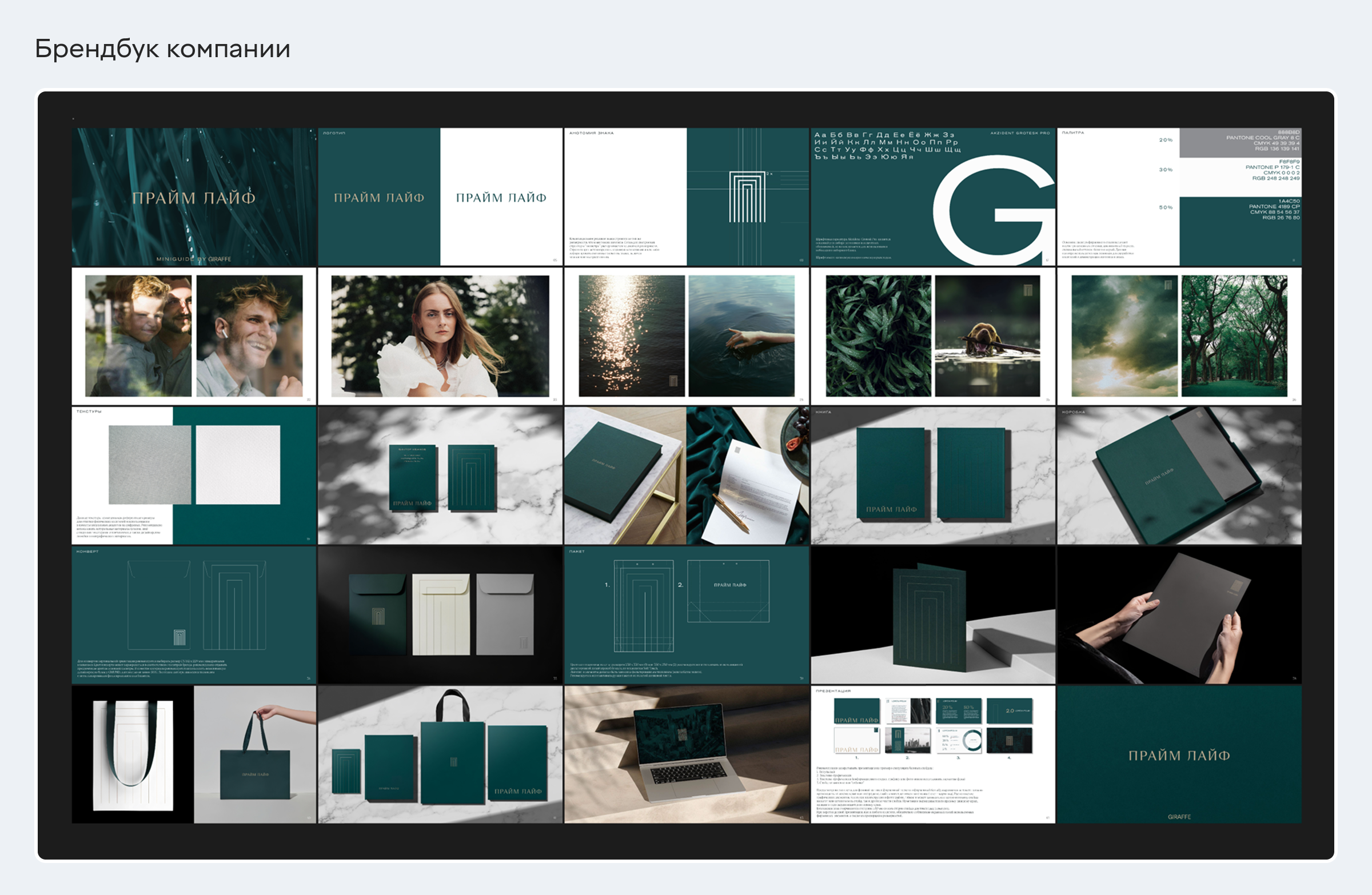Open the laptop mockup on stairs
Screen dimensions: 1372x895
click(x=686, y=754)
